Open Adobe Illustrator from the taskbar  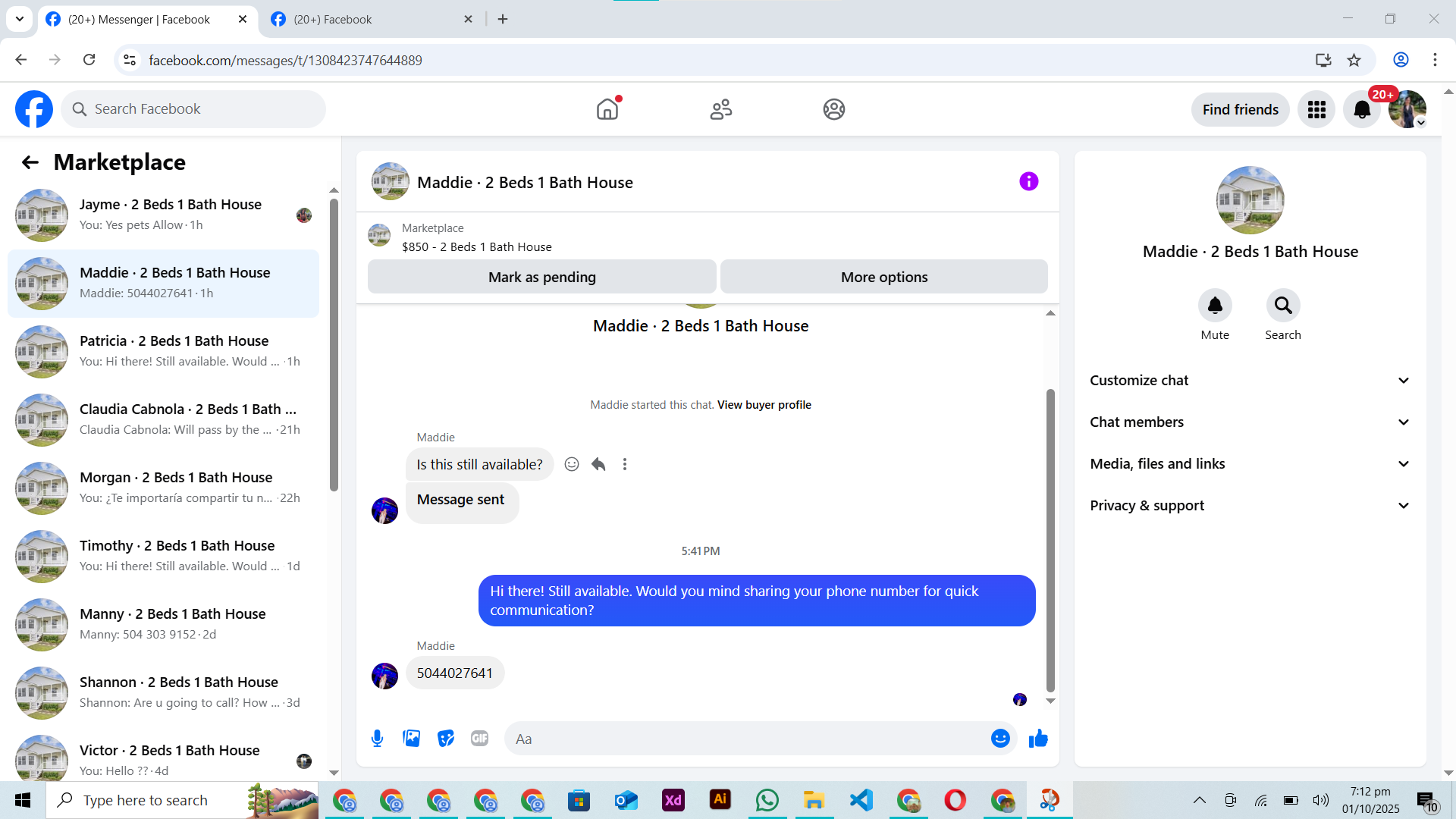[x=720, y=800]
